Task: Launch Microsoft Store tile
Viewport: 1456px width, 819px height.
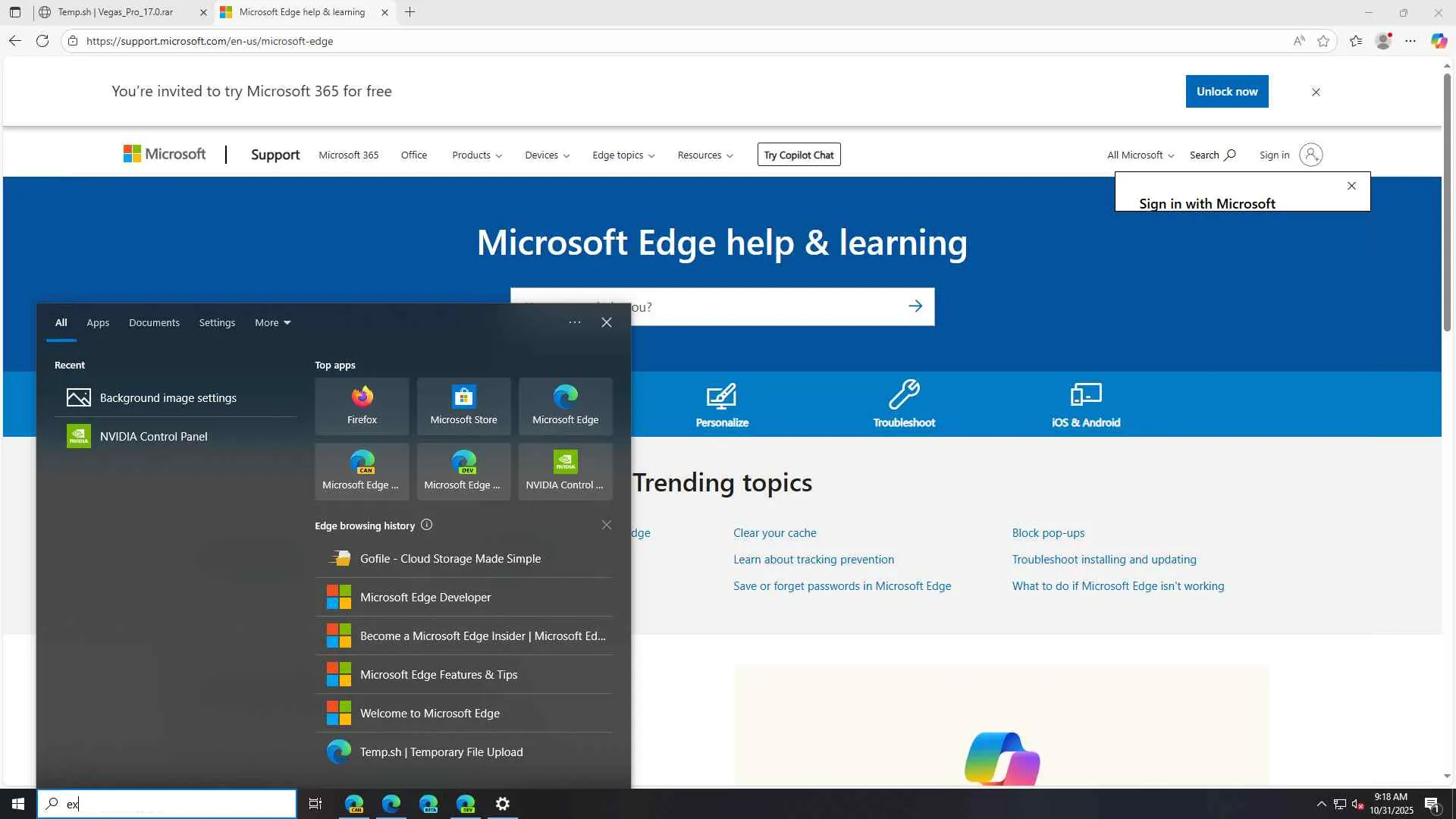Action: (463, 405)
